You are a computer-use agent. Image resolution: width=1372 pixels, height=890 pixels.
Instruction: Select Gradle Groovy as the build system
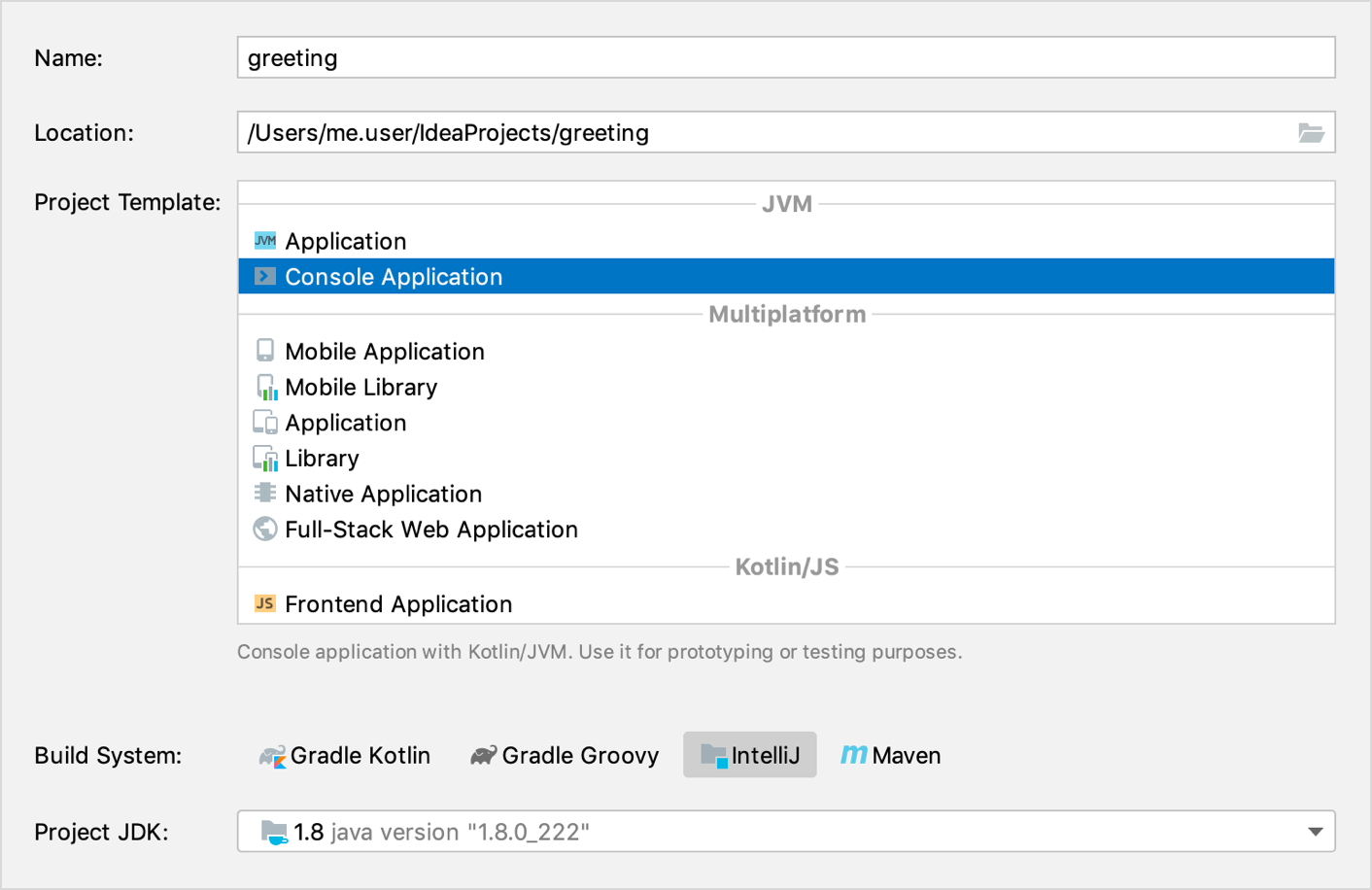pos(564,755)
